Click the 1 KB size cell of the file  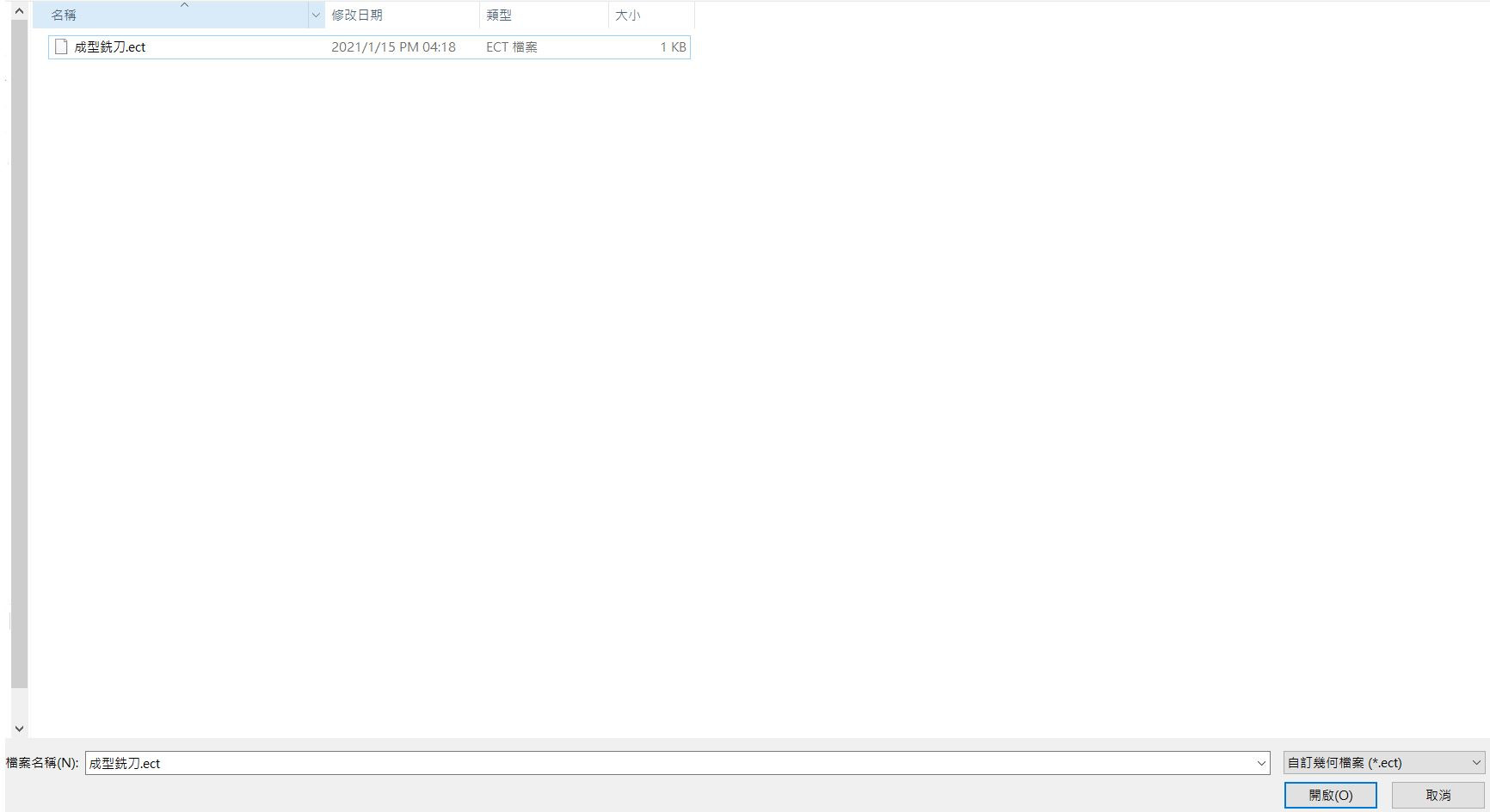click(673, 47)
